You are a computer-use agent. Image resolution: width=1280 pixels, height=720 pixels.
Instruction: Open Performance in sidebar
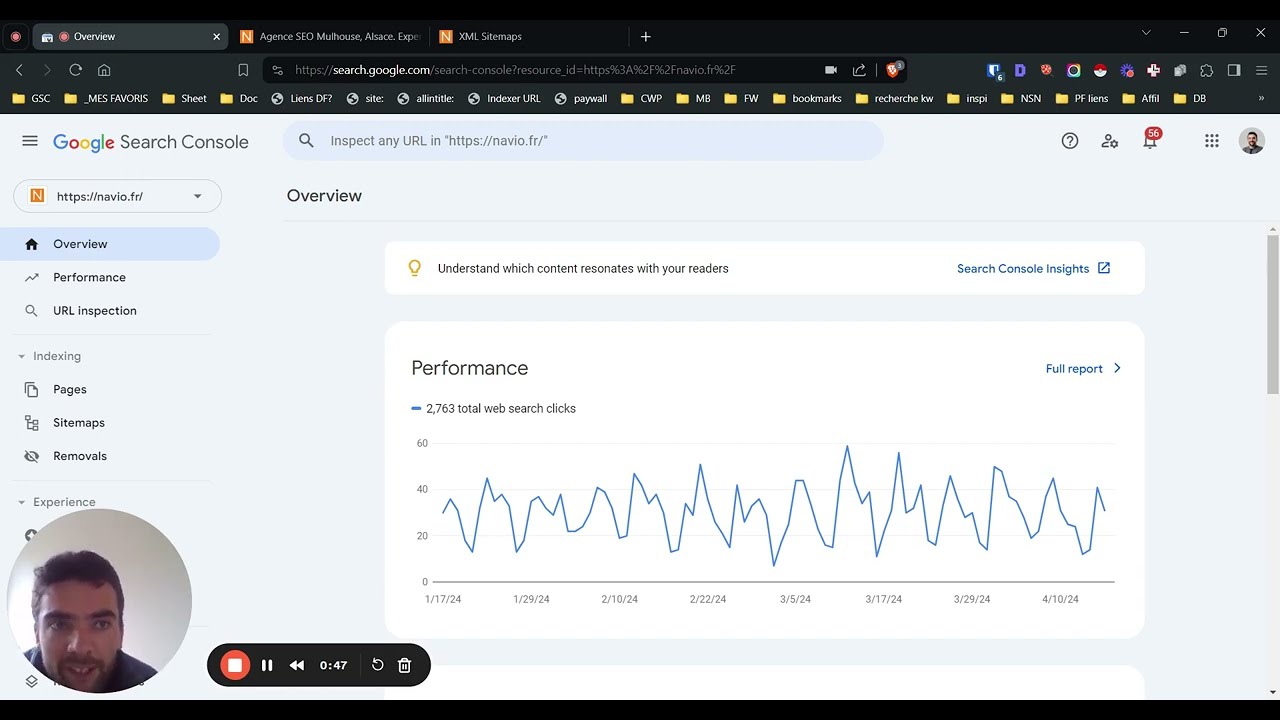coord(110,277)
